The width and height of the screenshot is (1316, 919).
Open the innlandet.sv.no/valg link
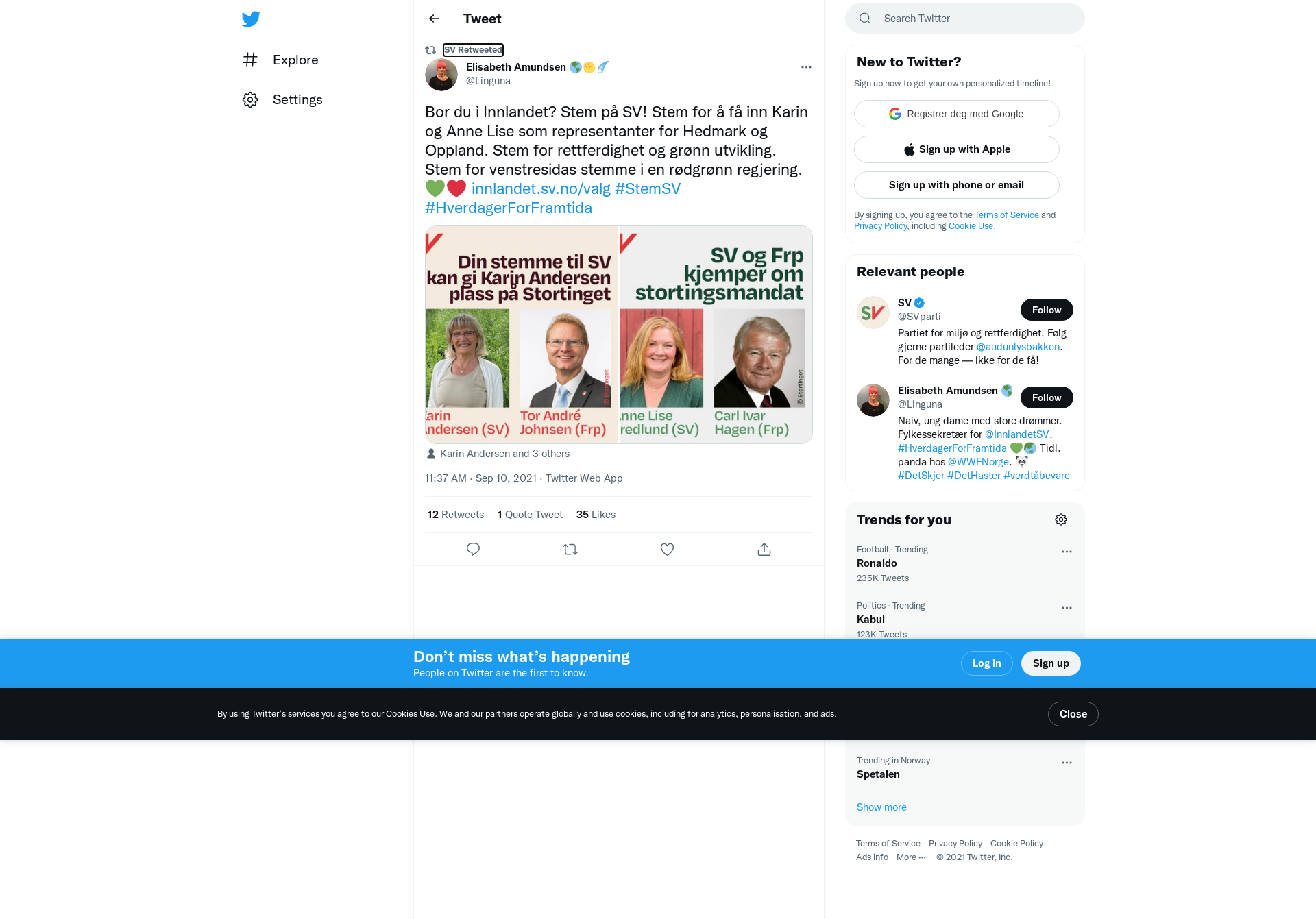(541, 188)
